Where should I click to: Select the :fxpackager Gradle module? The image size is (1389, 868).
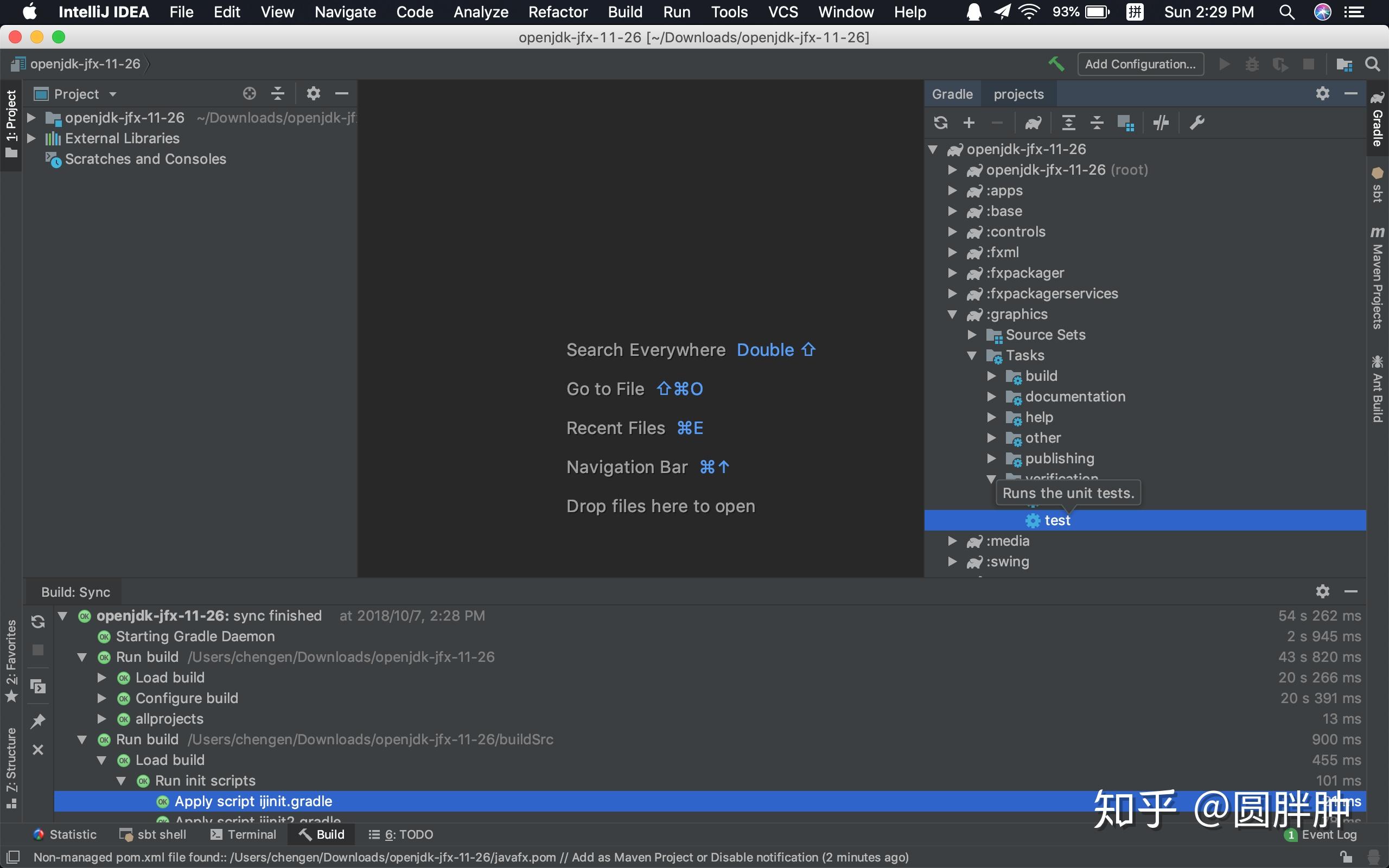[1025, 273]
